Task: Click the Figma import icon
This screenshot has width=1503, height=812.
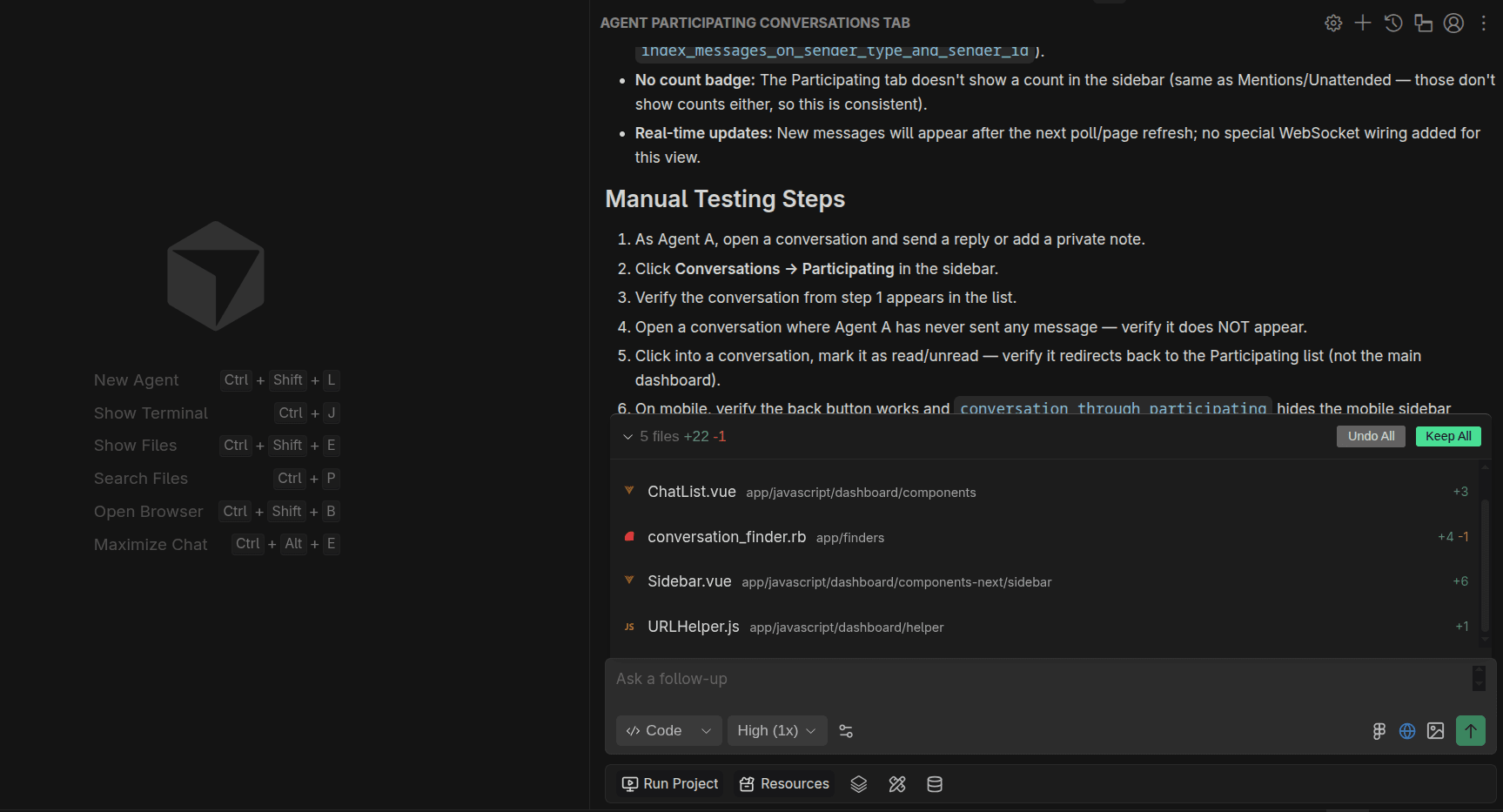Action: 1379,731
